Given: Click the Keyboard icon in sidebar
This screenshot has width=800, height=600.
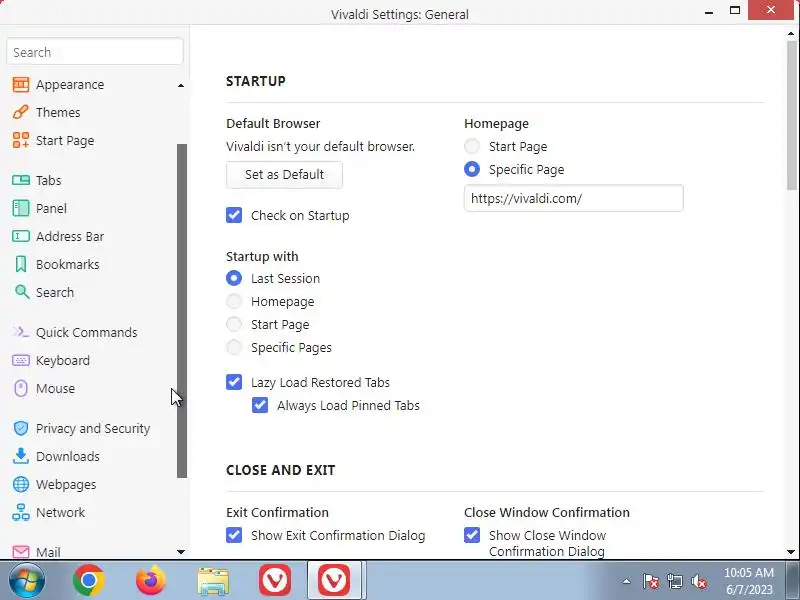Looking at the screenshot, I should coord(20,360).
